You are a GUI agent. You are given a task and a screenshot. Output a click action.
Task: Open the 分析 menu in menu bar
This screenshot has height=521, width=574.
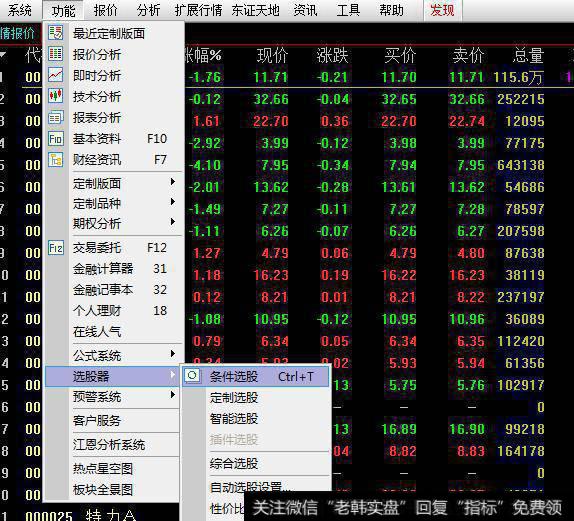pos(148,10)
